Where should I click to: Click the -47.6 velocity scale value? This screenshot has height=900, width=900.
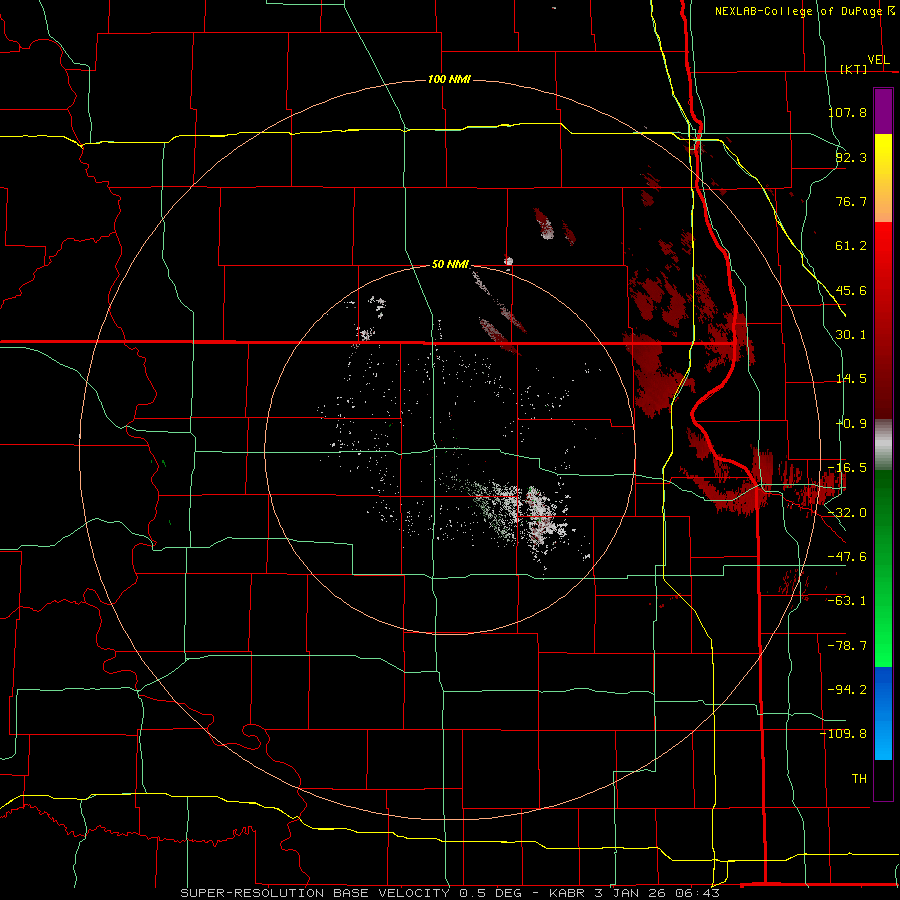(x=847, y=557)
